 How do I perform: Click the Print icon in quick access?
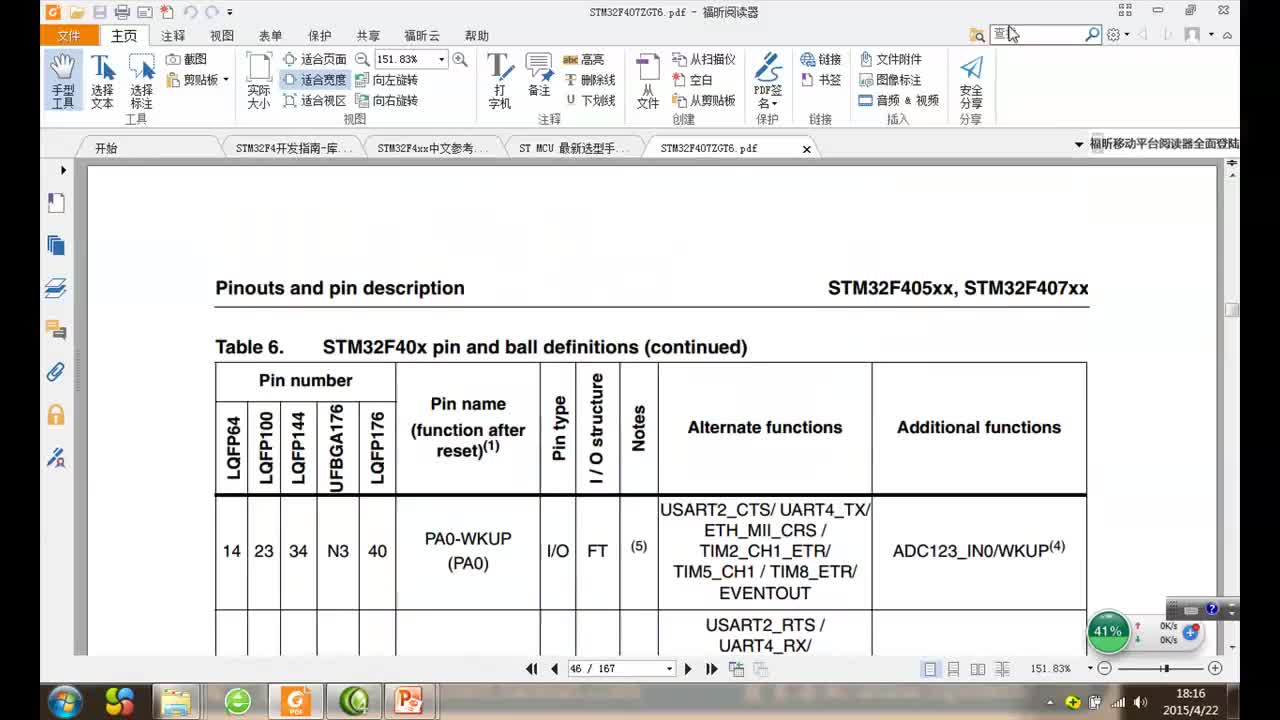(122, 12)
